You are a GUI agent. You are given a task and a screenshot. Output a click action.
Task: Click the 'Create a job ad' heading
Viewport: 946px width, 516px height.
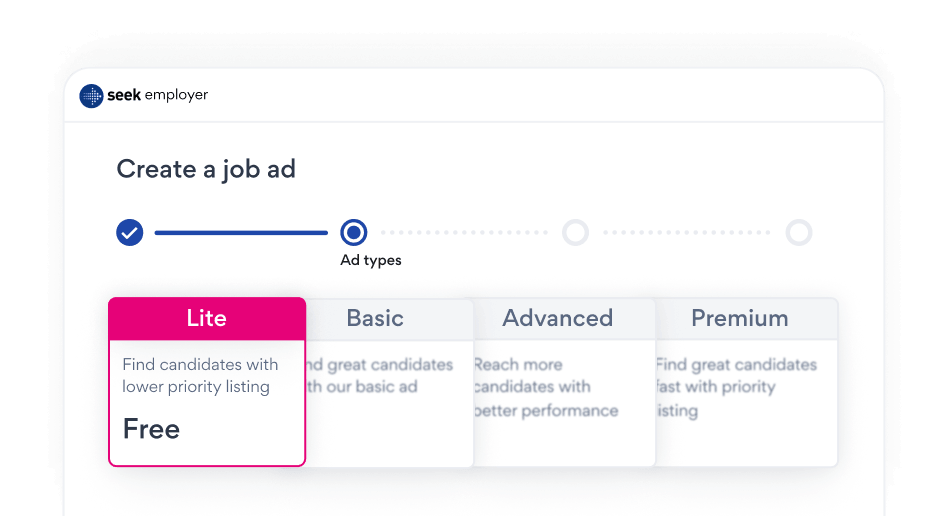click(x=206, y=169)
